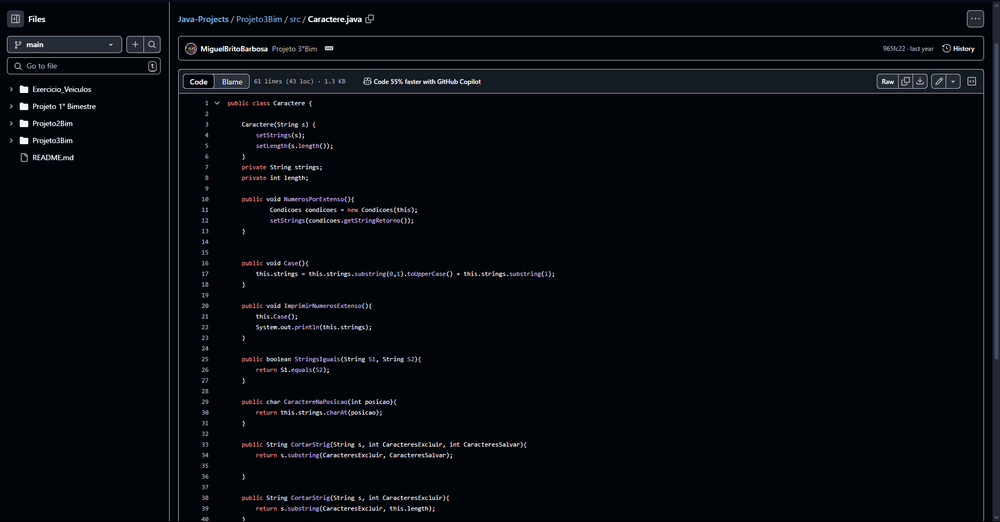This screenshot has height=522, width=1000.
Task: Copy file path icon next to Caractere.java
Action: [370, 19]
